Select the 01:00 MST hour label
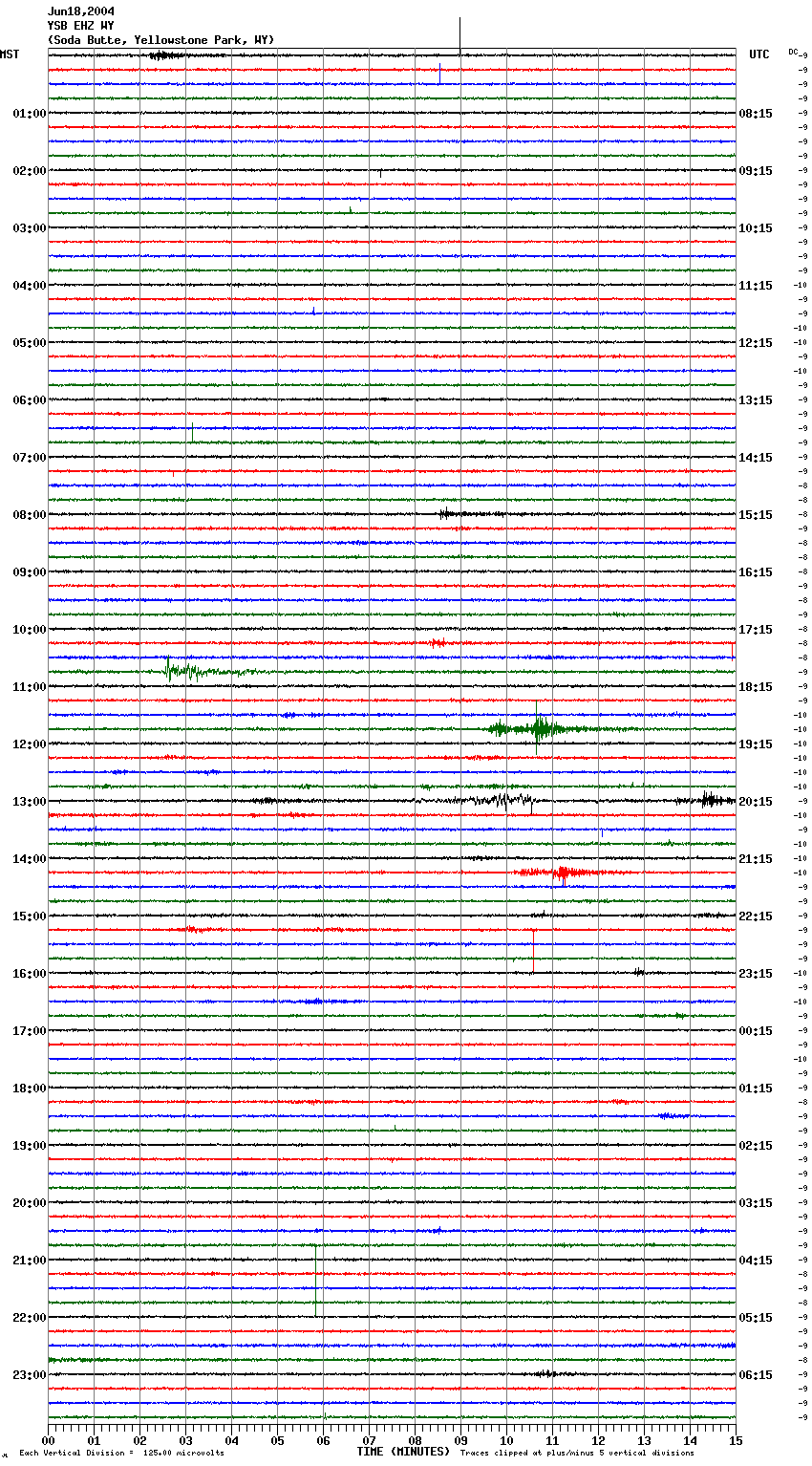812x1466 pixels. pyautogui.click(x=30, y=114)
